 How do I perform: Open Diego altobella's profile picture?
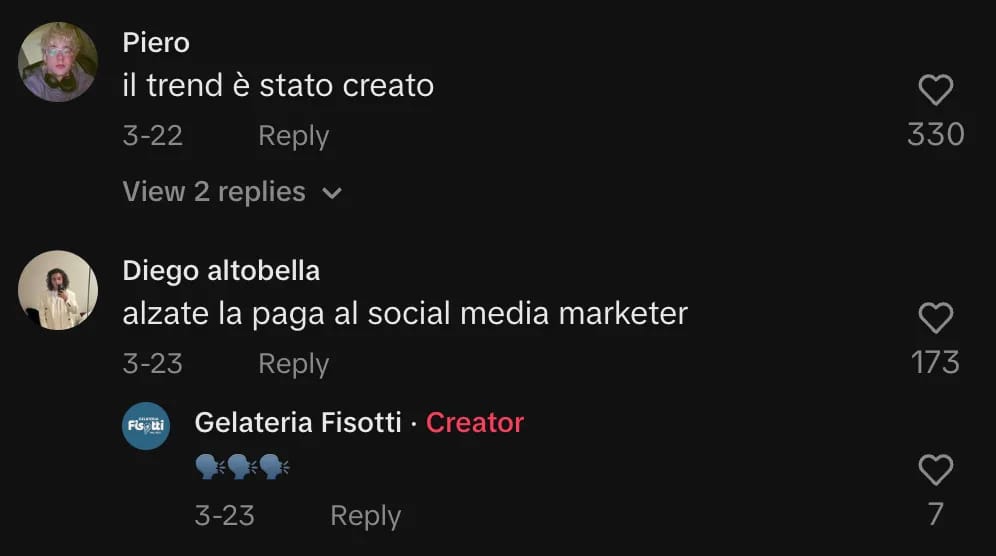(x=58, y=290)
